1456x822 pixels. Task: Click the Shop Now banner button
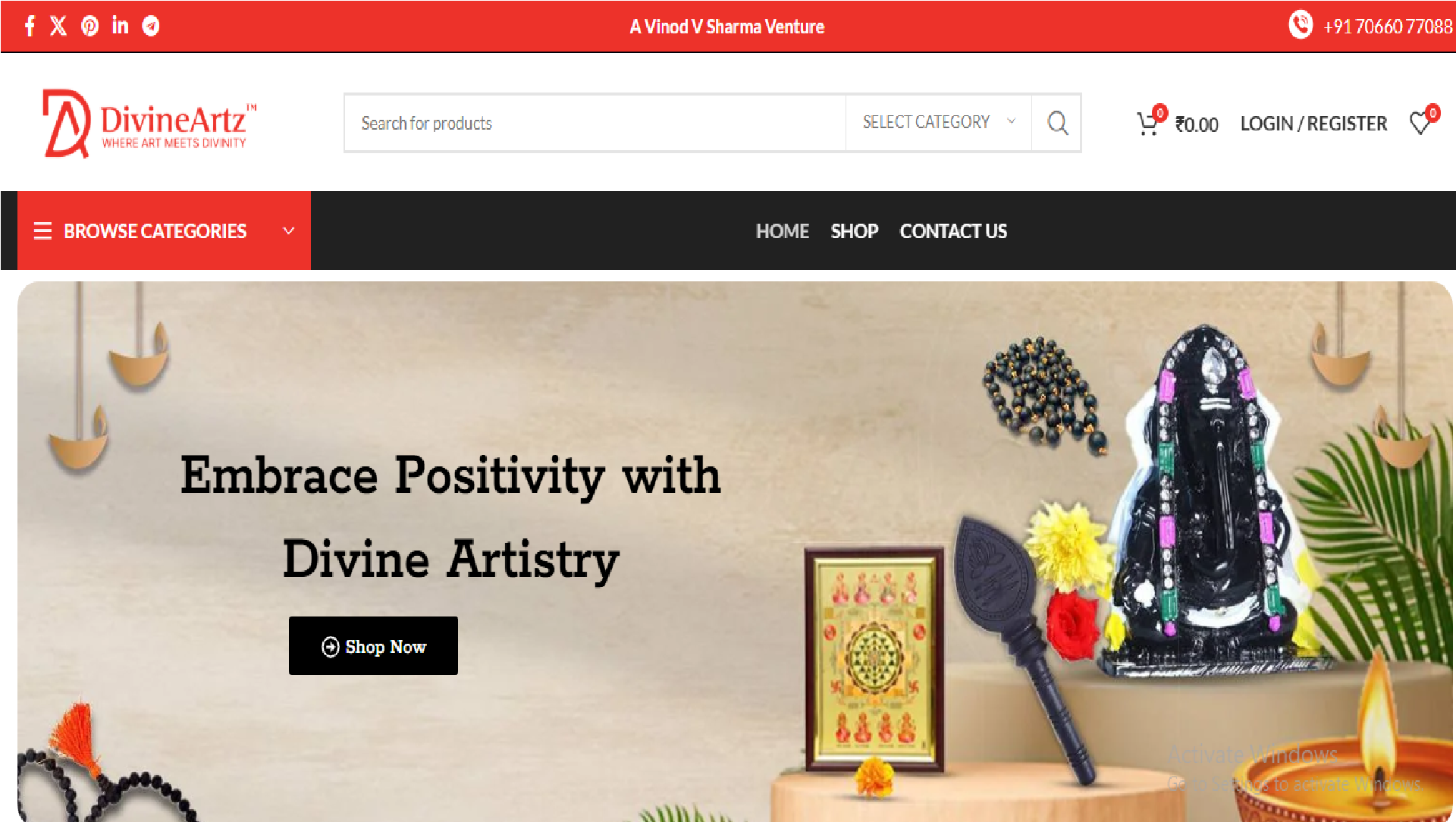pos(373,646)
